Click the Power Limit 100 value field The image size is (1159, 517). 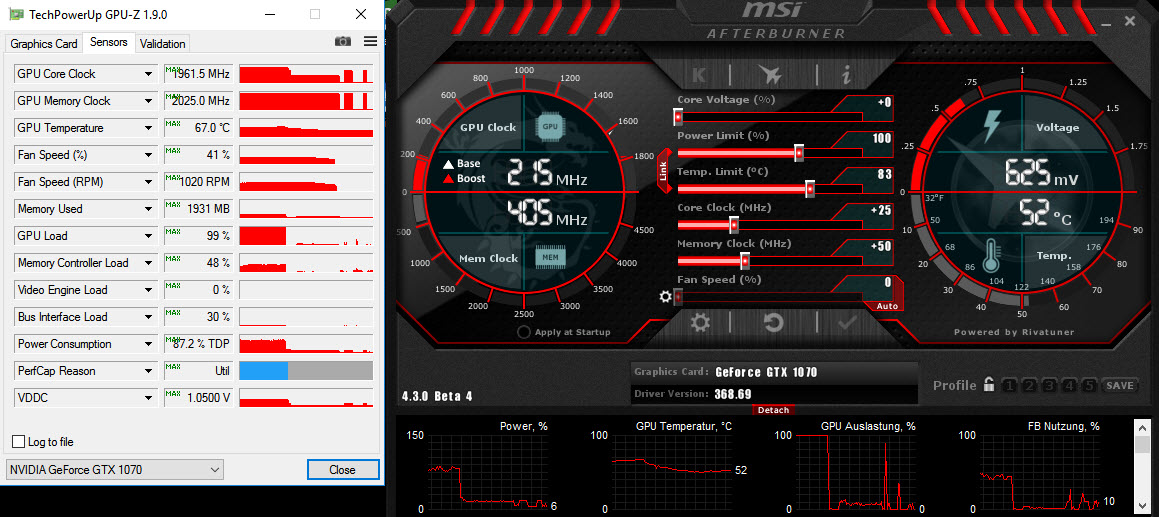click(871, 139)
